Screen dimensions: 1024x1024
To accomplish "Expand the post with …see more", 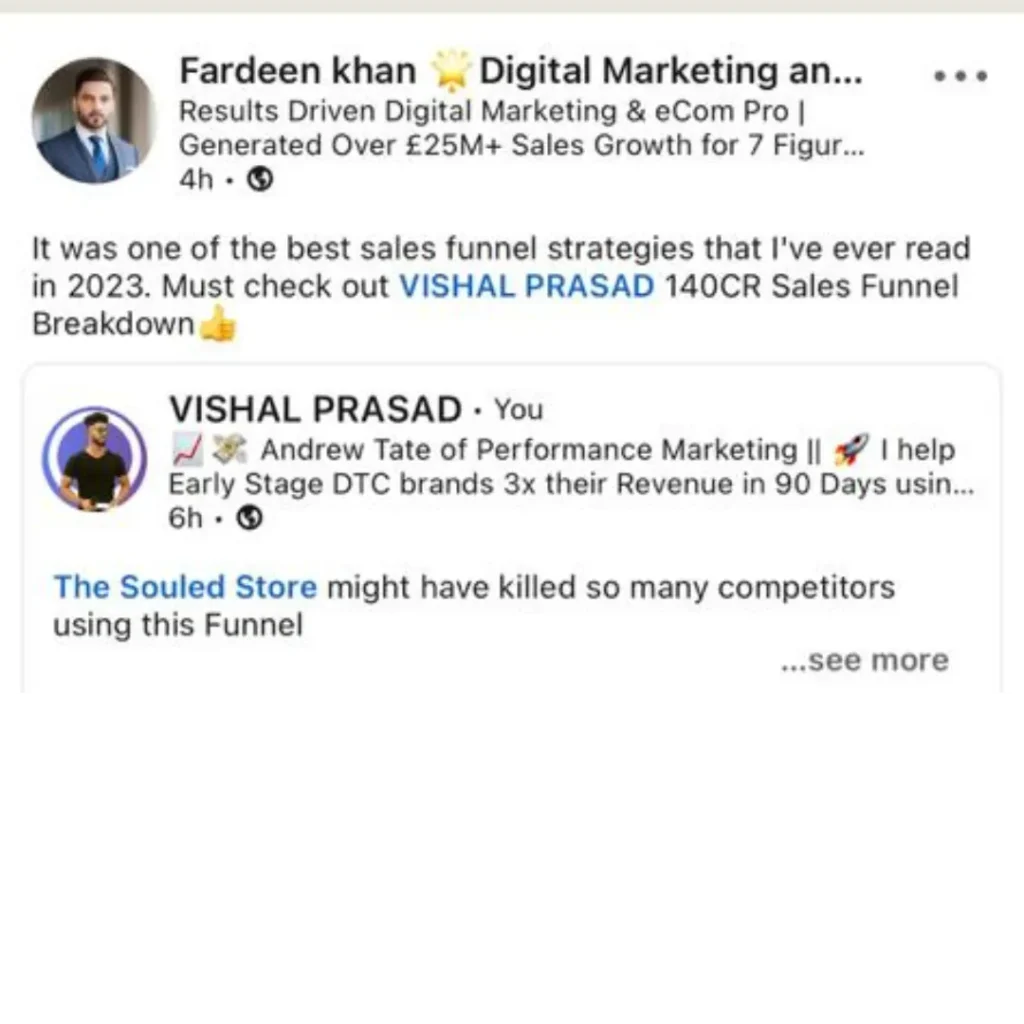I will [865, 660].
